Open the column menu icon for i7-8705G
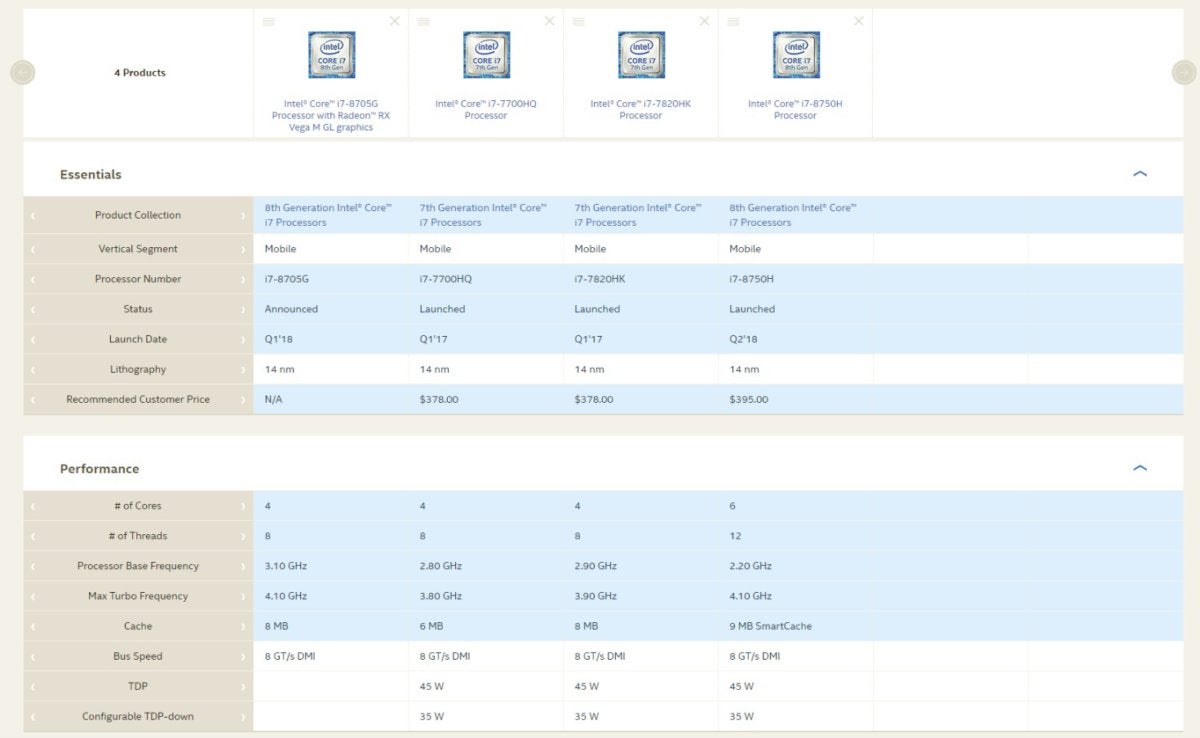 tap(269, 21)
